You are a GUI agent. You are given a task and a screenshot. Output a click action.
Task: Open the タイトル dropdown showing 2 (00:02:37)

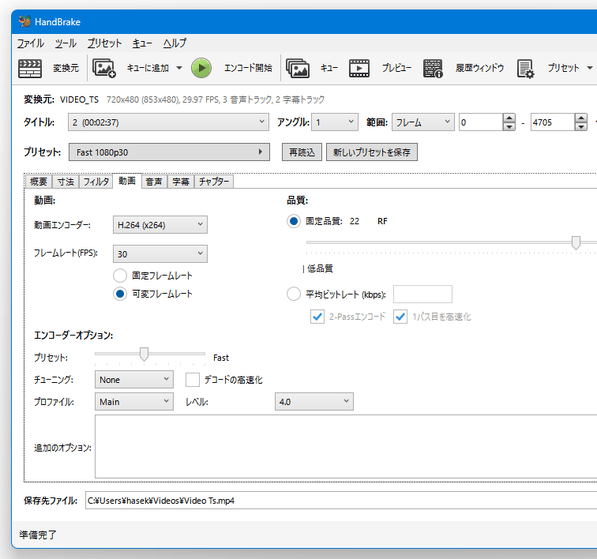click(168, 122)
